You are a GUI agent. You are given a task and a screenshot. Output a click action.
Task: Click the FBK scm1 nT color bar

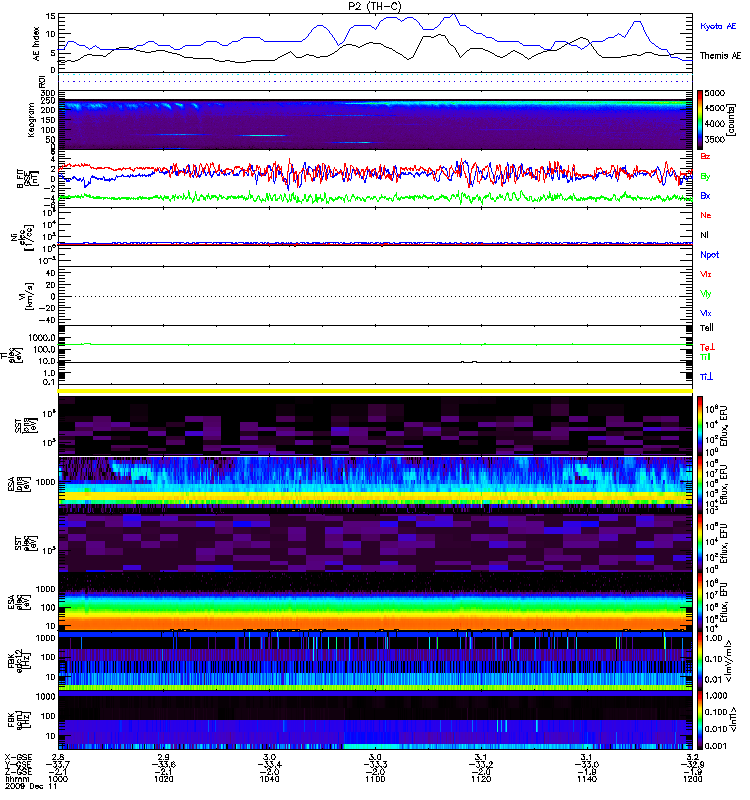700,720
